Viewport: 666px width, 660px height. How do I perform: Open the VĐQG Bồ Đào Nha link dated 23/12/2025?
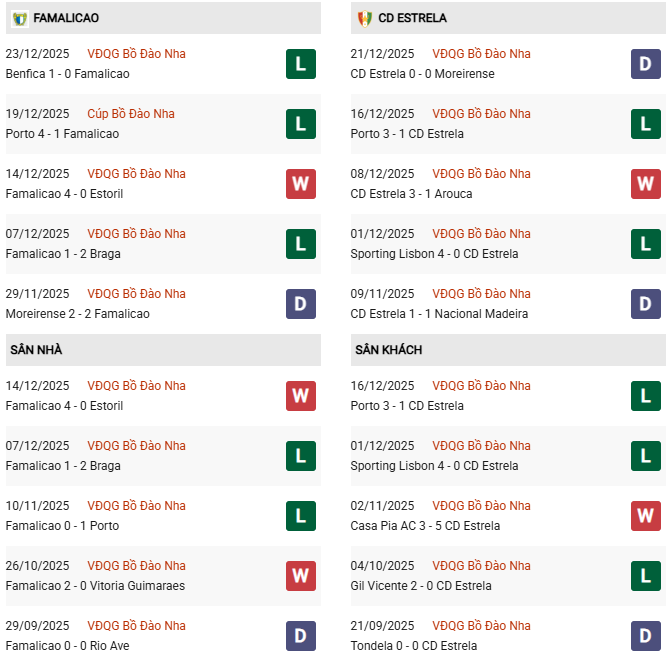tap(136, 54)
